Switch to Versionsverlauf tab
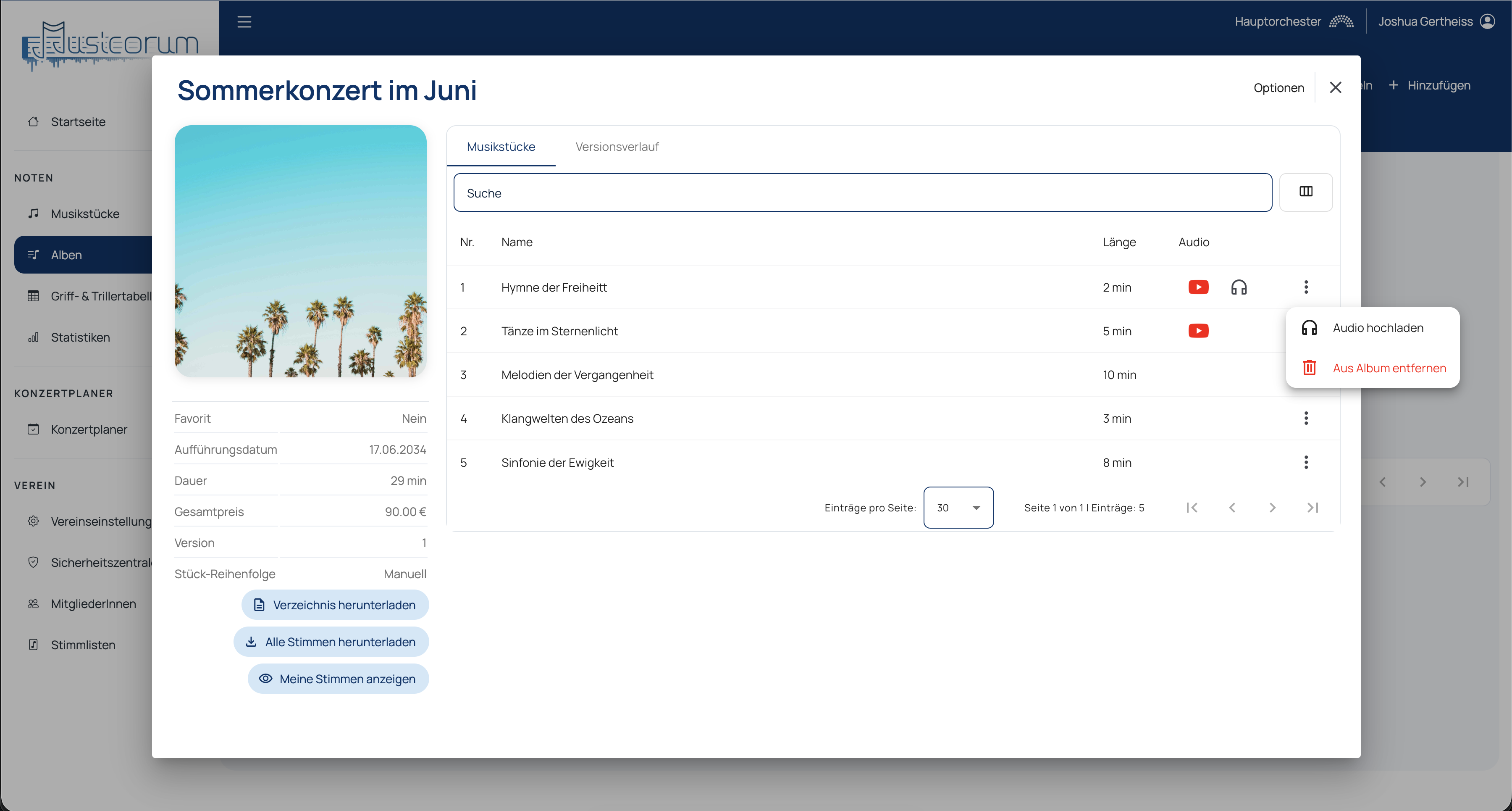 tap(616, 147)
